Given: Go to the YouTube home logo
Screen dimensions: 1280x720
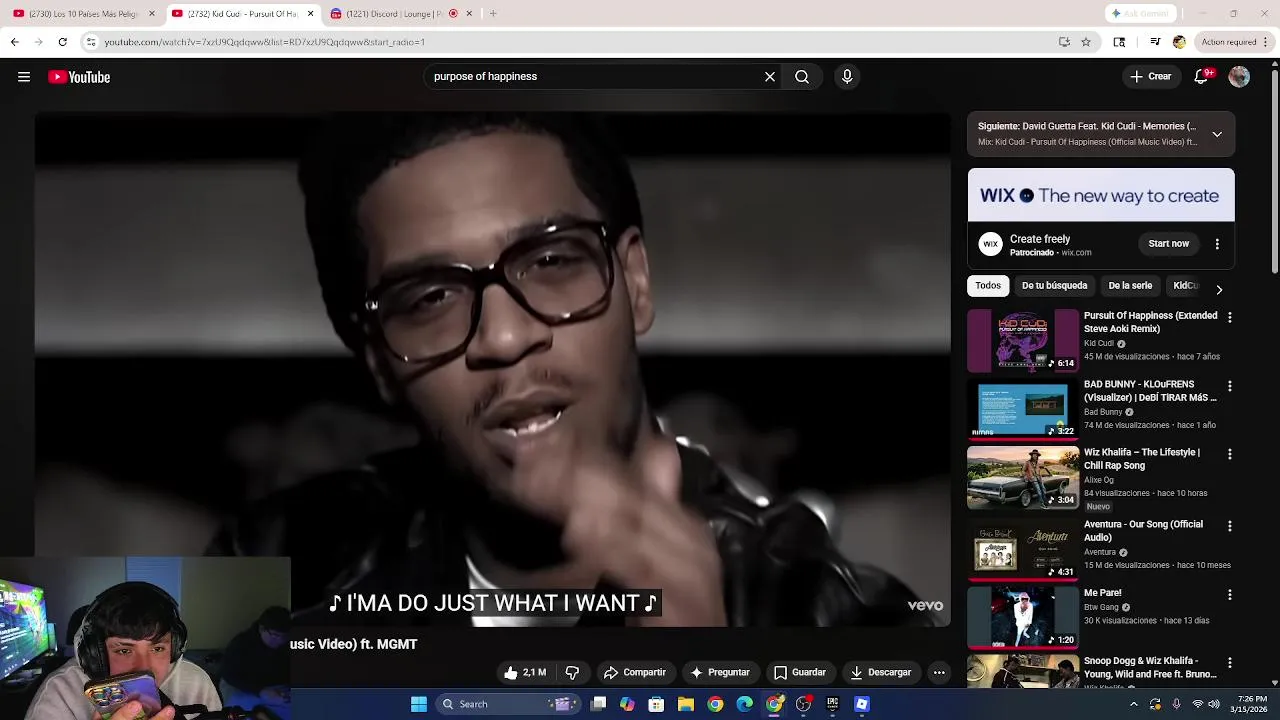Looking at the screenshot, I should (x=79, y=77).
